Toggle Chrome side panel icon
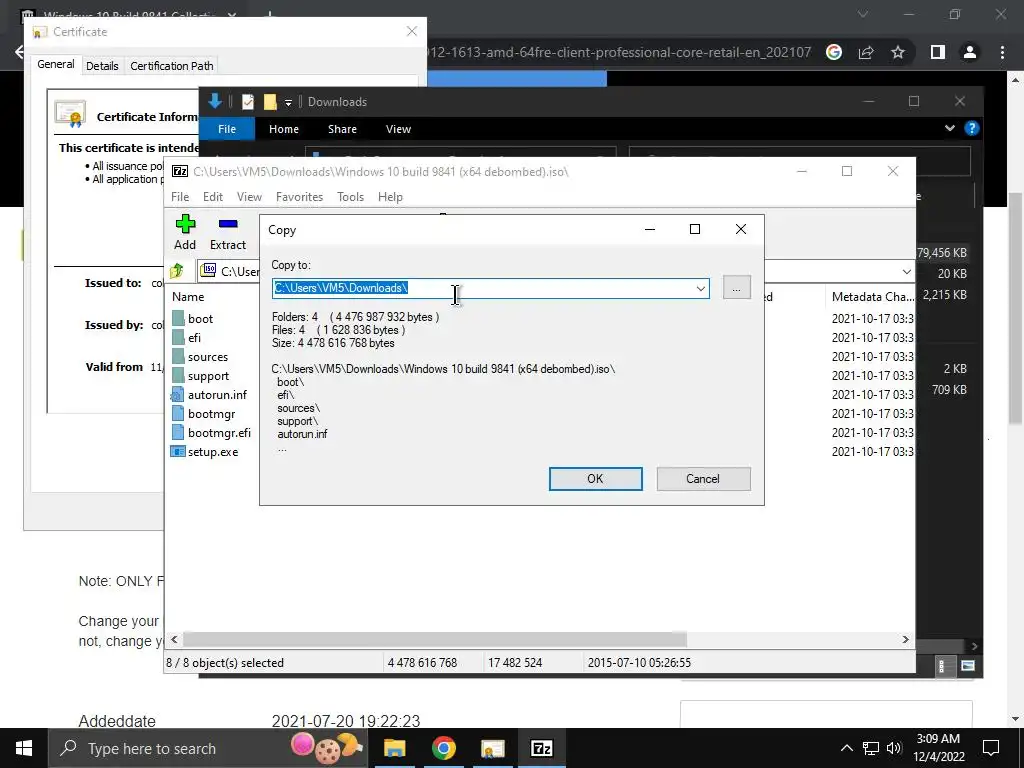The image size is (1024, 768). tap(938, 52)
